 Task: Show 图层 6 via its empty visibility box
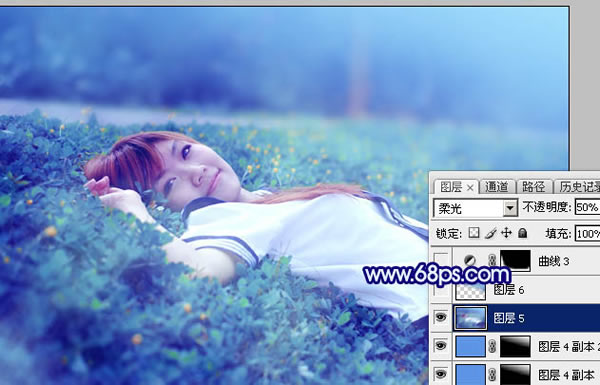tap(441, 290)
